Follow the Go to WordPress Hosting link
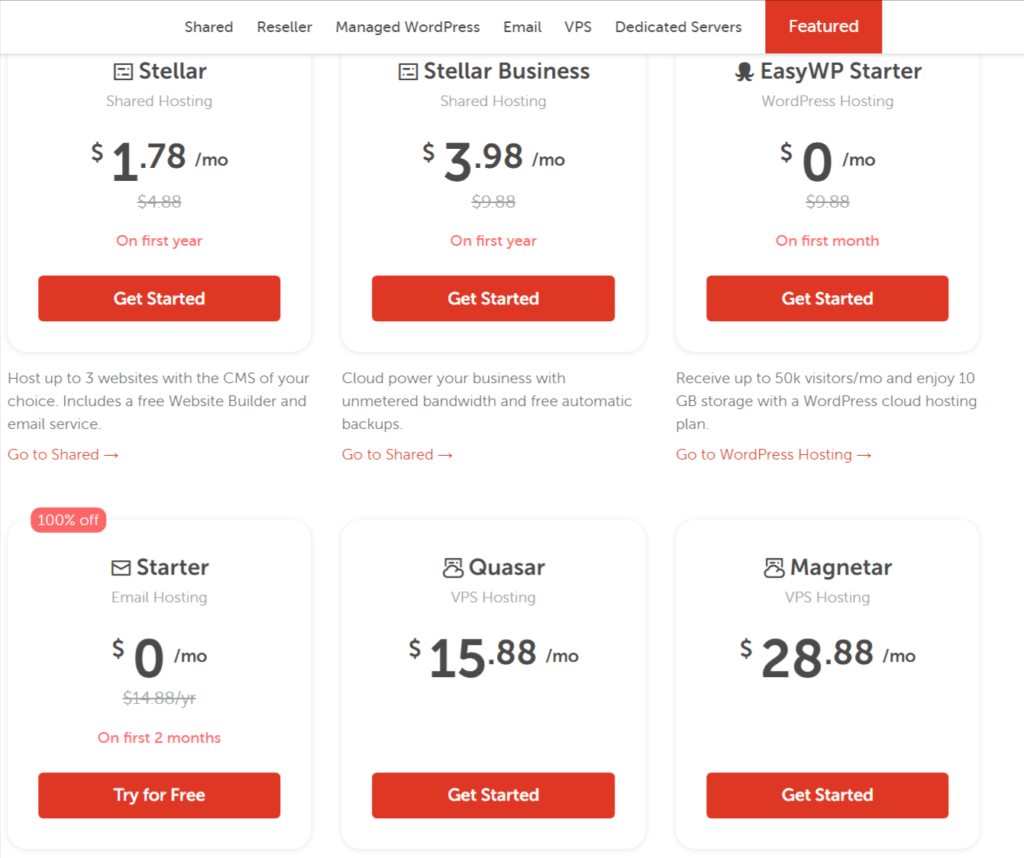 coord(774,454)
